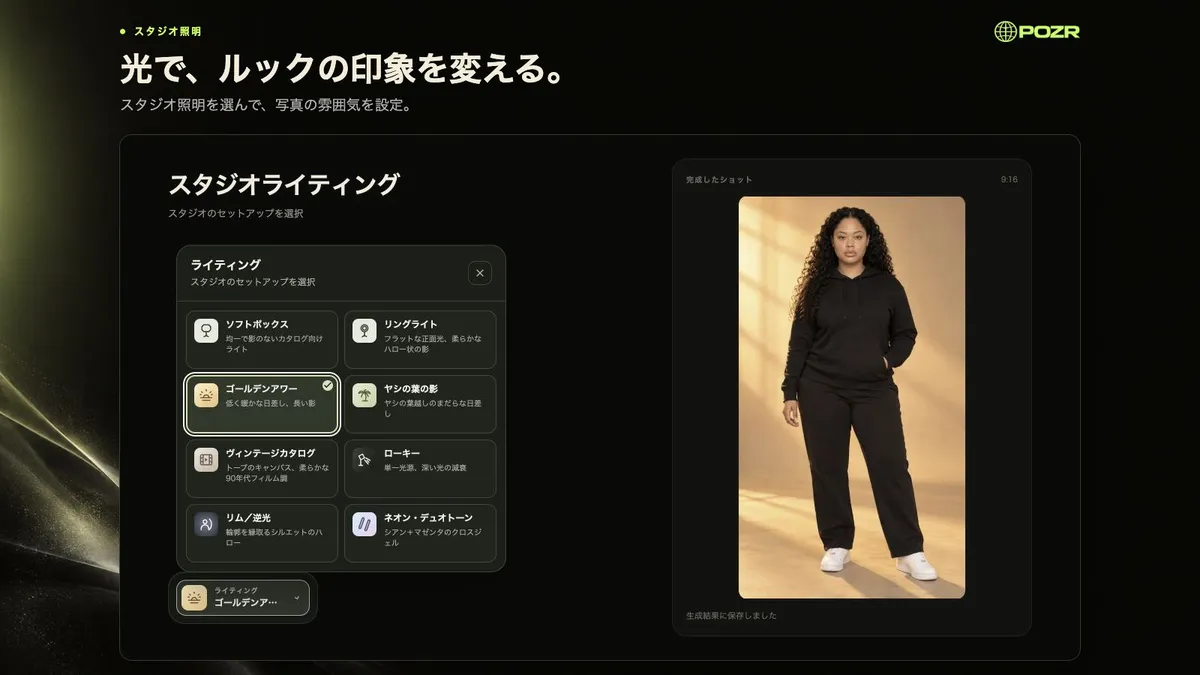Choose ヤシの葉の影 lighting option
Viewport: 1200px width, 675px height.
420,404
